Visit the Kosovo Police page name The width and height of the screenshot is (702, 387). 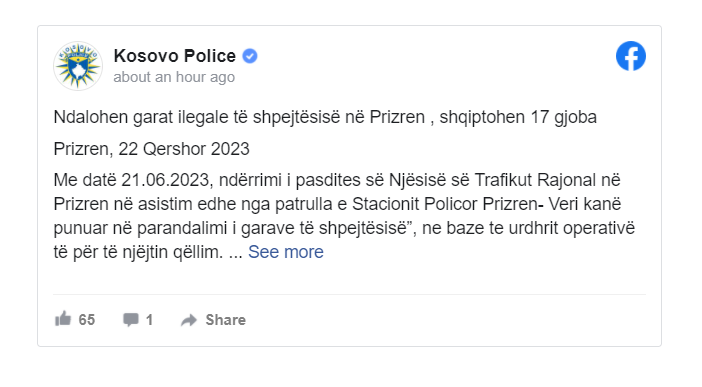tap(175, 56)
